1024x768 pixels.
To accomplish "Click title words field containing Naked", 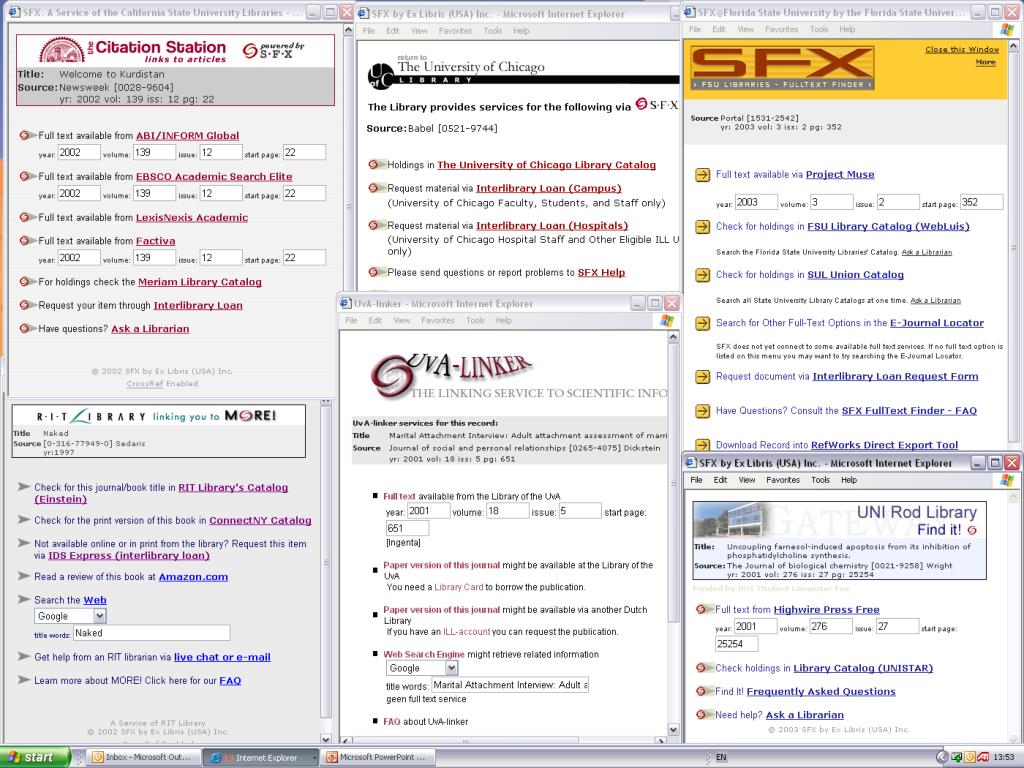I will (x=151, y=633).
